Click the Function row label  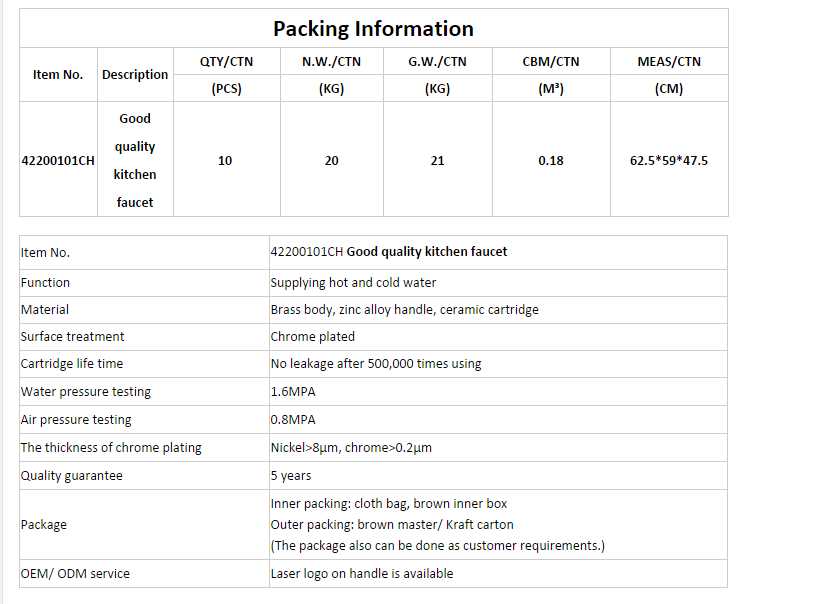tap(46, 283)
